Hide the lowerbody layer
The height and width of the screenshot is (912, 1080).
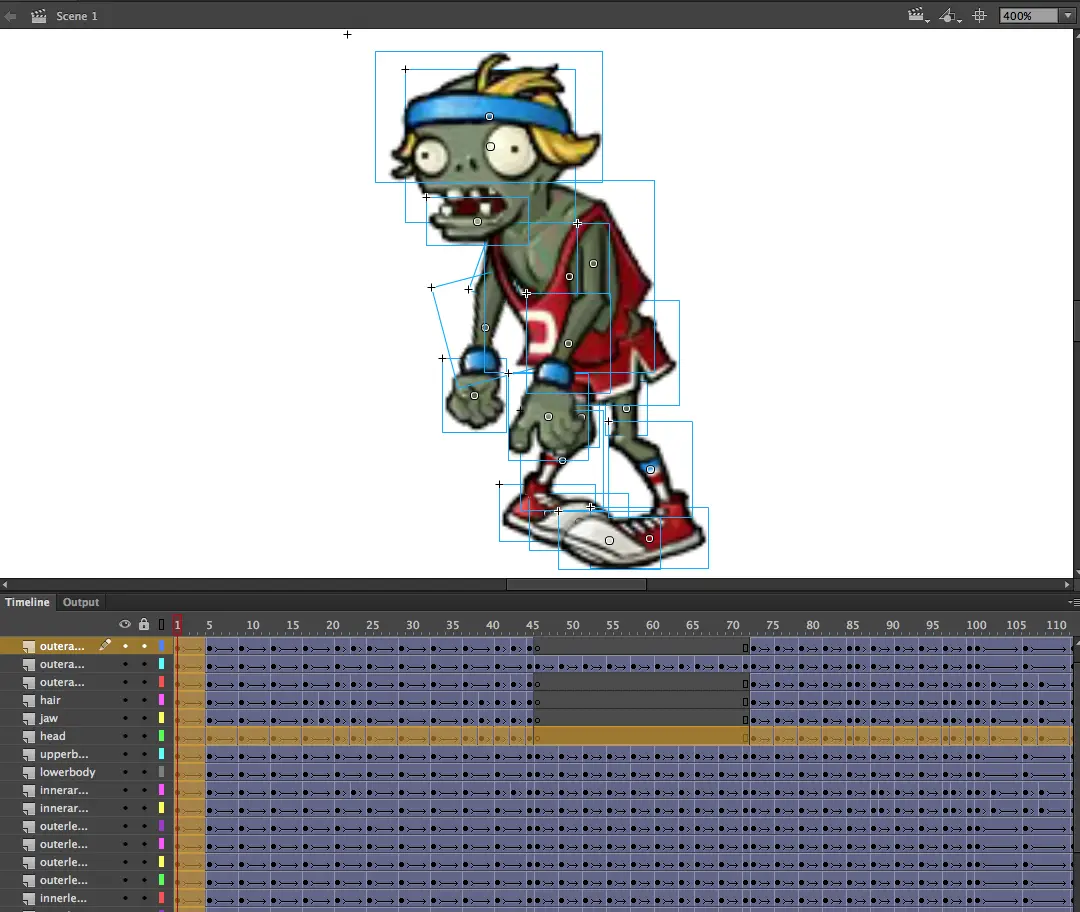[125, 772]
